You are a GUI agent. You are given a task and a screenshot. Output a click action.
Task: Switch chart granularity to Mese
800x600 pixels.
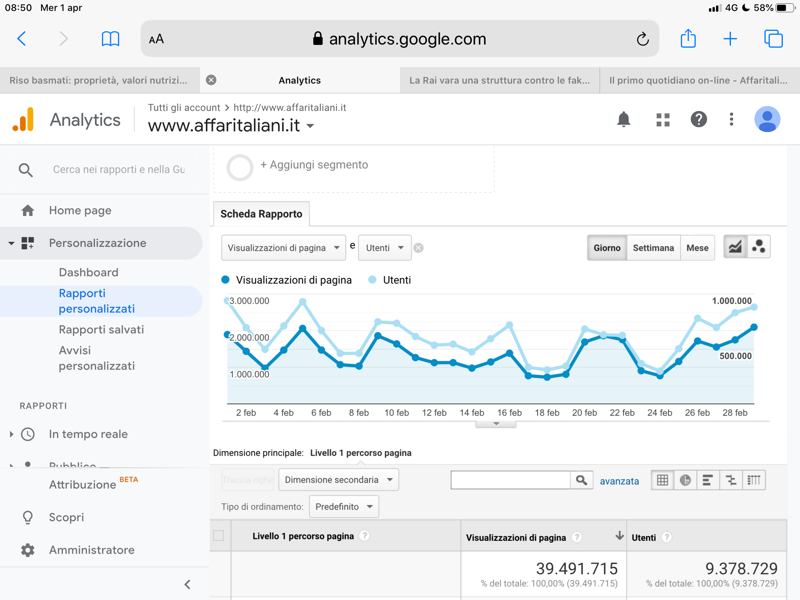click(697, 247)
